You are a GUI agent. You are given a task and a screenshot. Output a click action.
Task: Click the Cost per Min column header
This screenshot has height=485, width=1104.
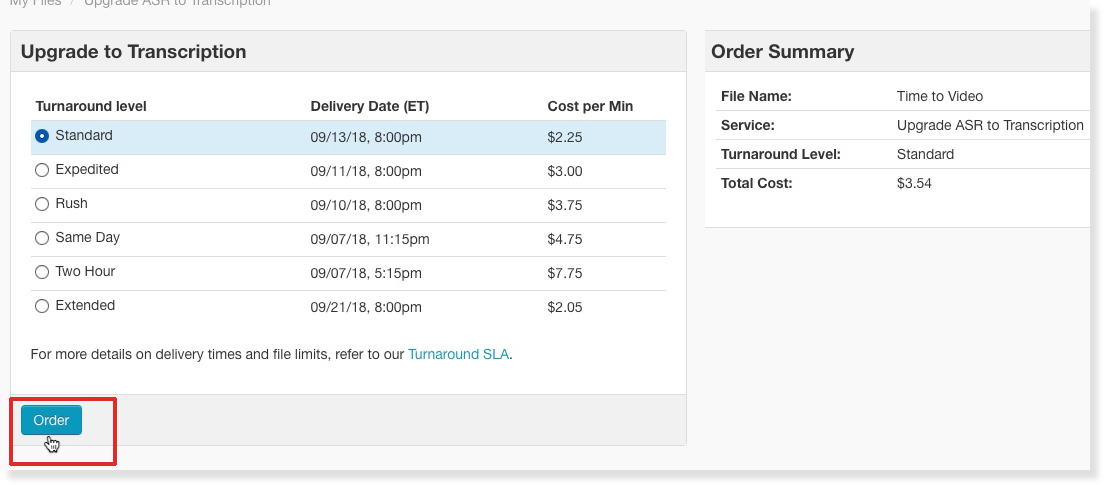pyautogui.click(x=590, y=106)
